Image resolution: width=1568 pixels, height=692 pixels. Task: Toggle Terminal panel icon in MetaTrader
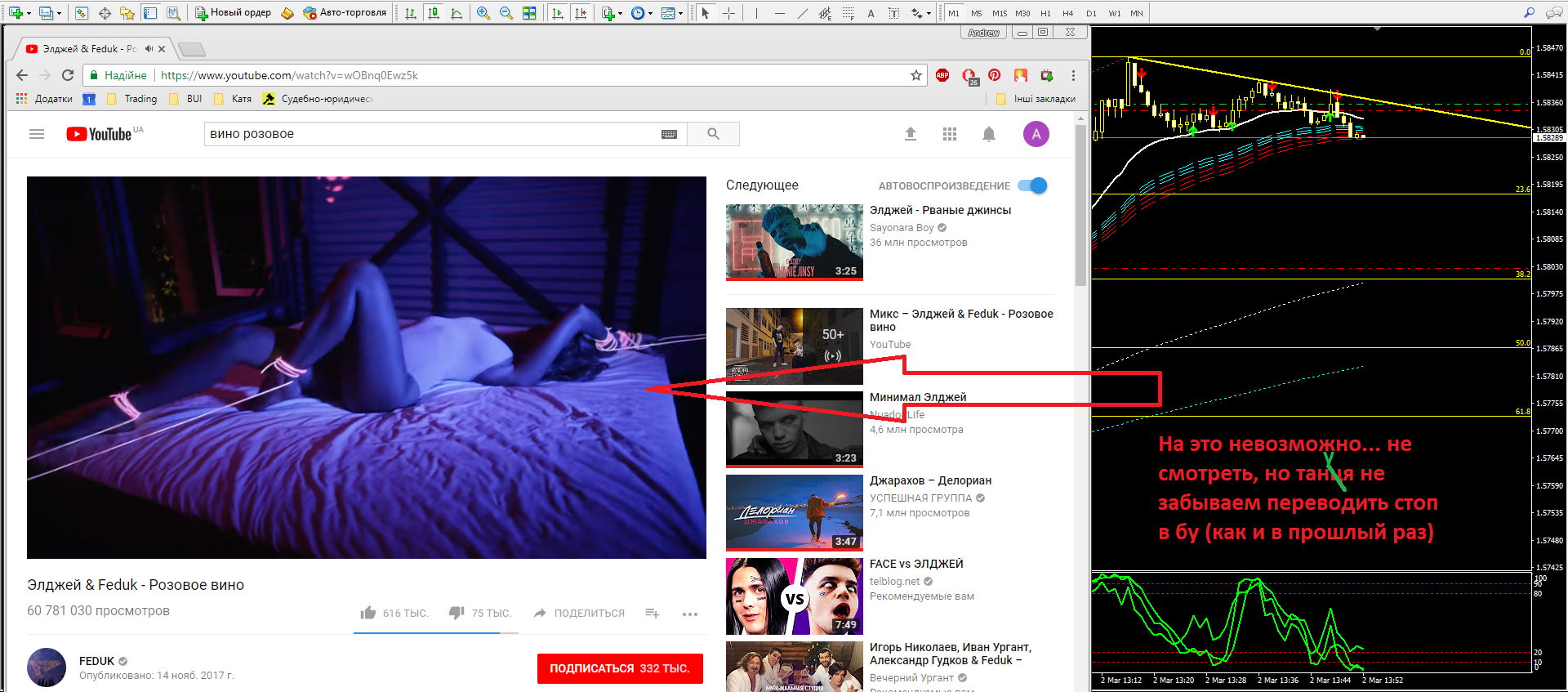point(150,13)
